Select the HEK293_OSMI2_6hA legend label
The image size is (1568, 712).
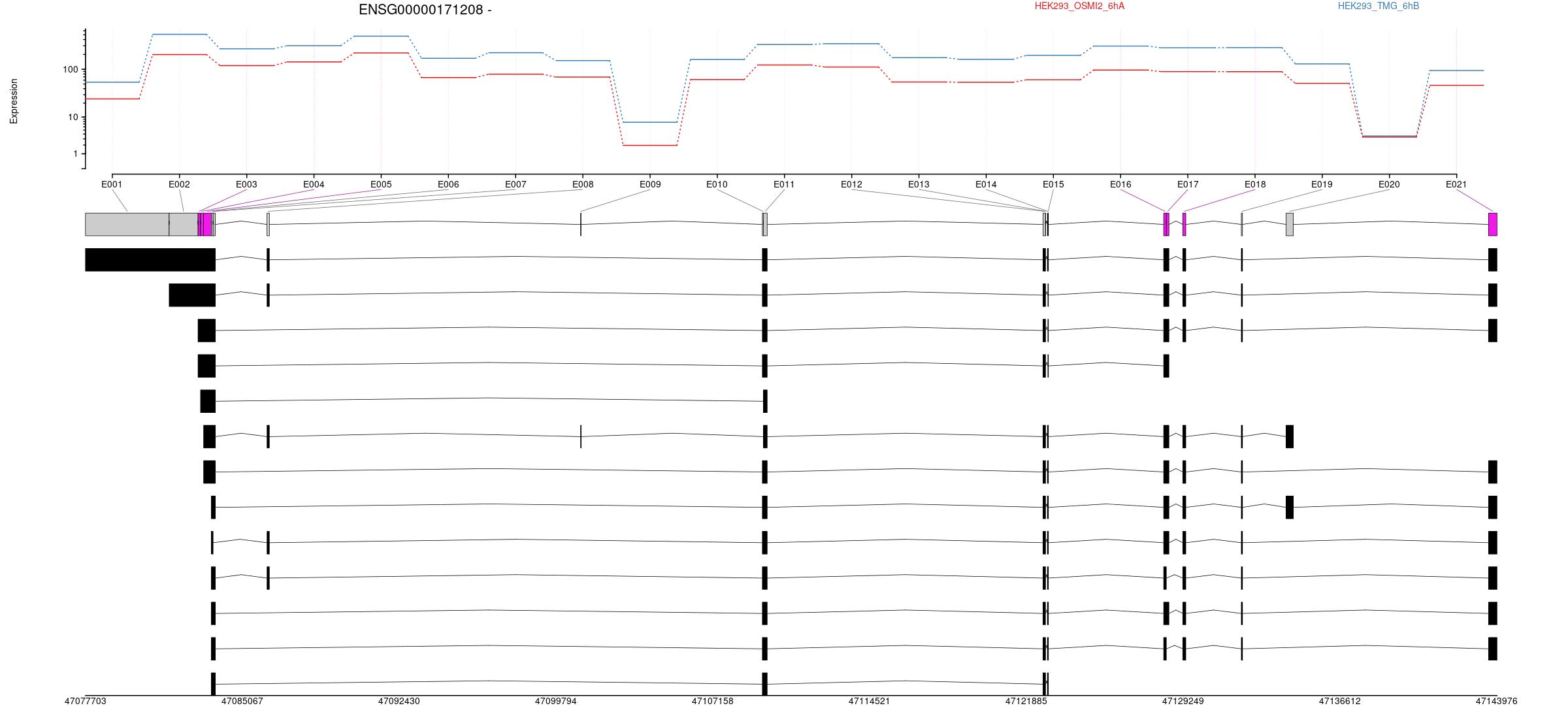tap(1079, 6)
